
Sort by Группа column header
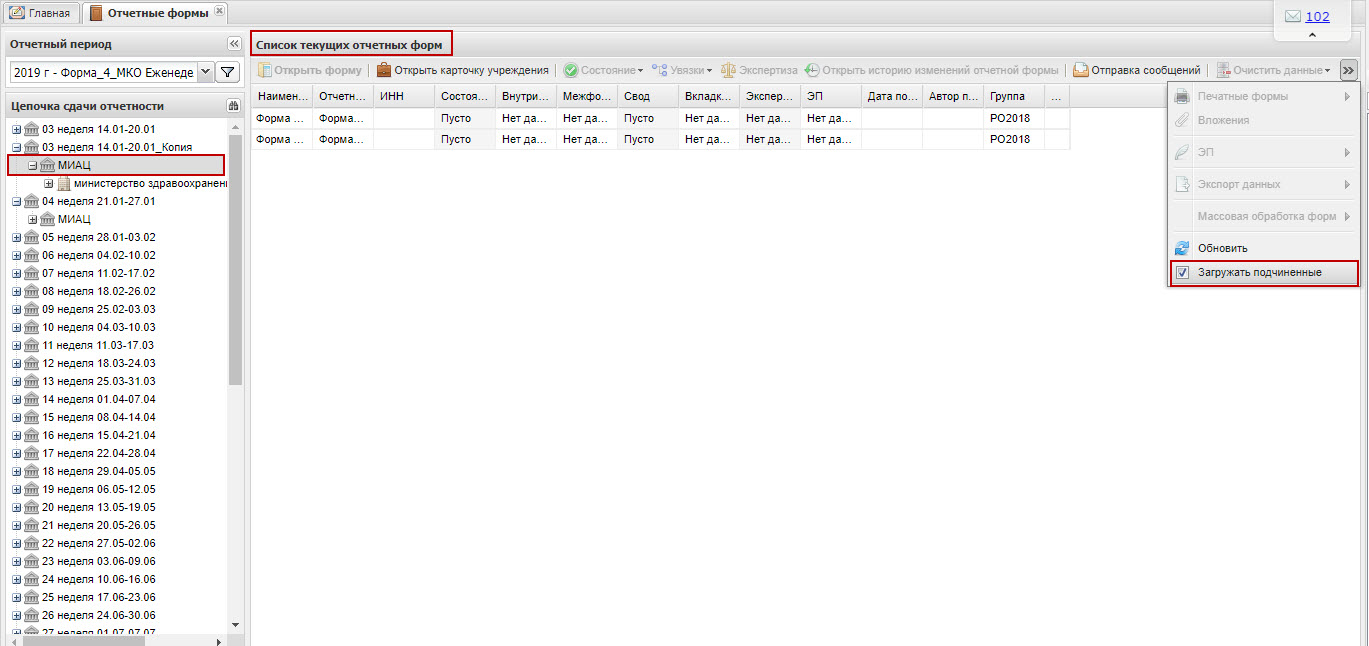[1014, 96]
